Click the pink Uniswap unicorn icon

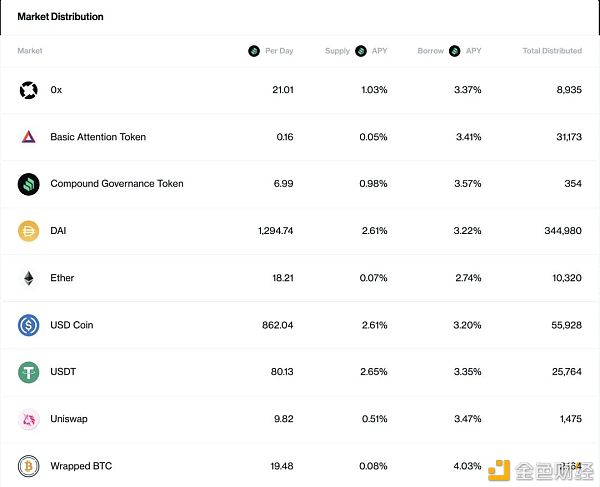tap(29, 419)
